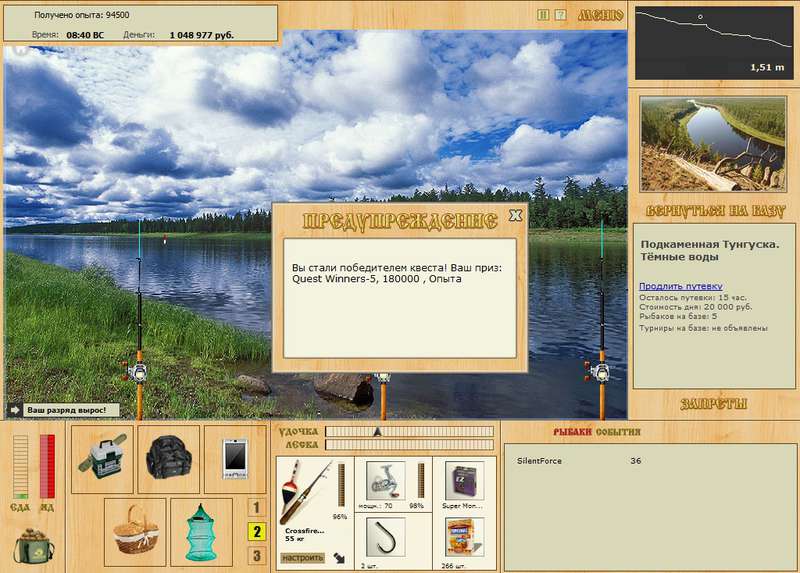This screenshot has width=800, height=573.
Task: Click the Продлить путевку link
Action: pyautogui.click(x=681, y=286)
